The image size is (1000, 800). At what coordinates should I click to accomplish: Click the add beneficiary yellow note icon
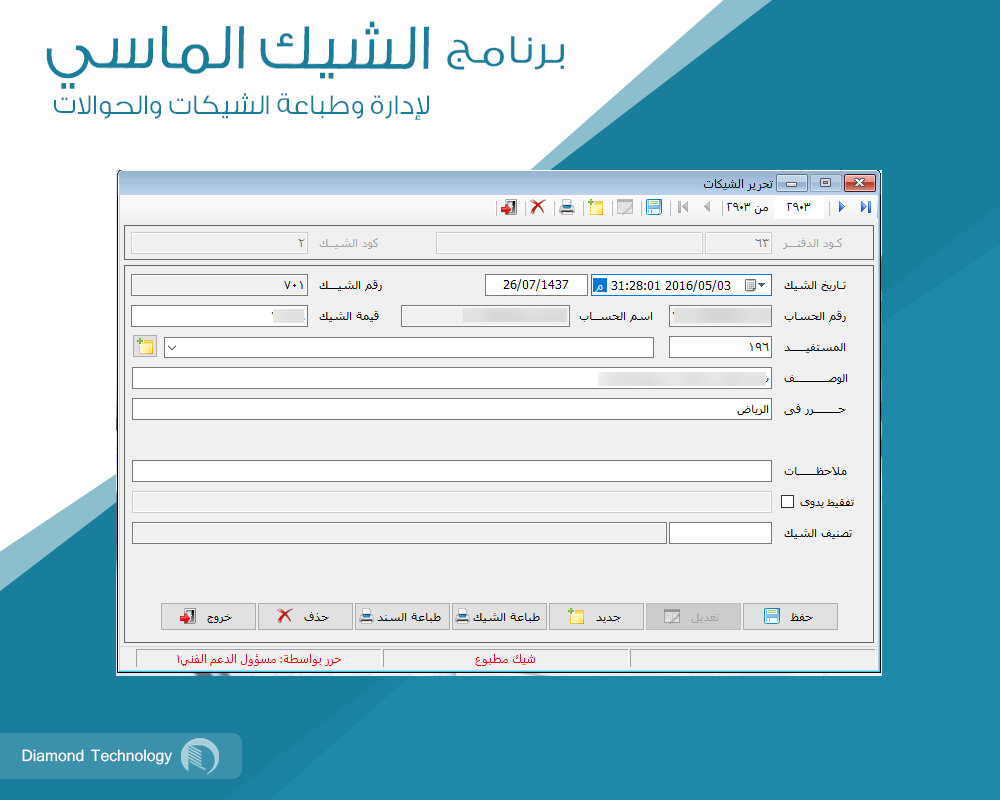[x=145, y=346]
